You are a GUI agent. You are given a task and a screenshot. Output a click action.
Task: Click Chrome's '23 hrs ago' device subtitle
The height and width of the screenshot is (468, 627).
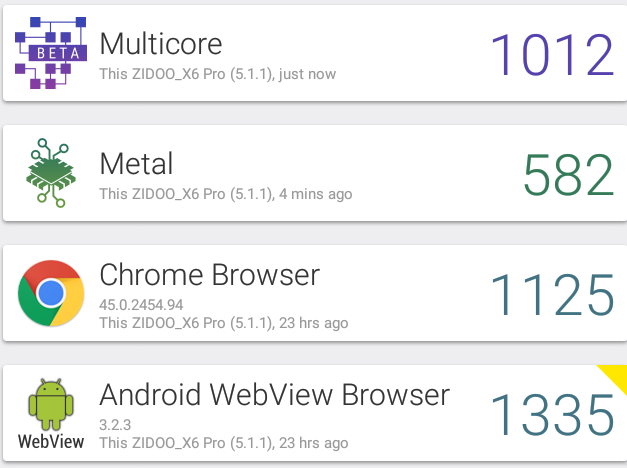point(224,323)
